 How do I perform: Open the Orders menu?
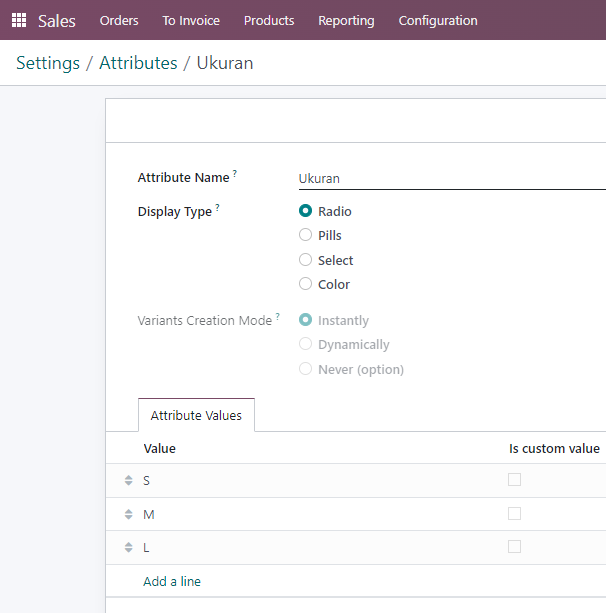click(x=119, y=20)
